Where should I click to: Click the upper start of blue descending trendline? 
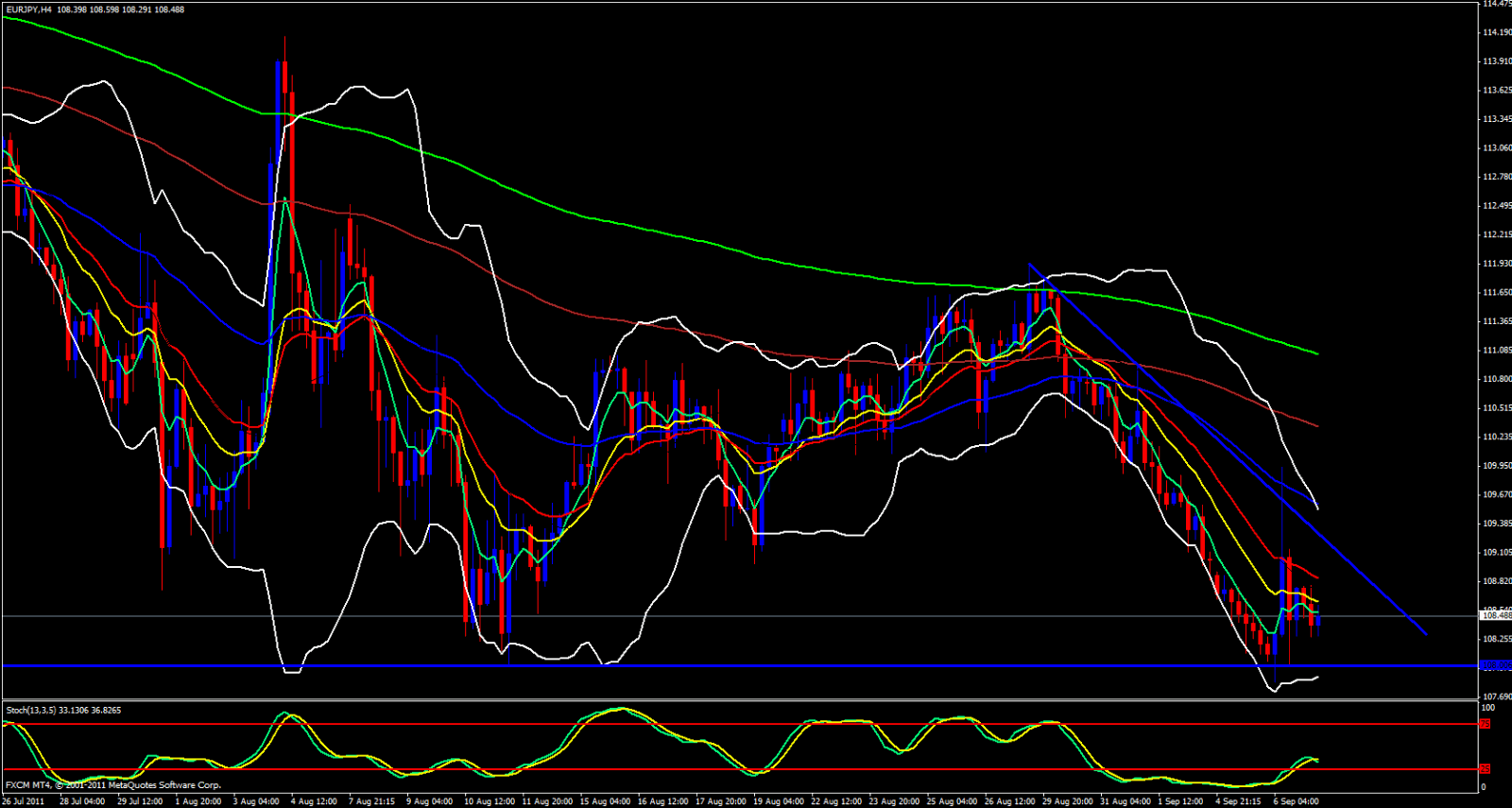coord(1030,264)
